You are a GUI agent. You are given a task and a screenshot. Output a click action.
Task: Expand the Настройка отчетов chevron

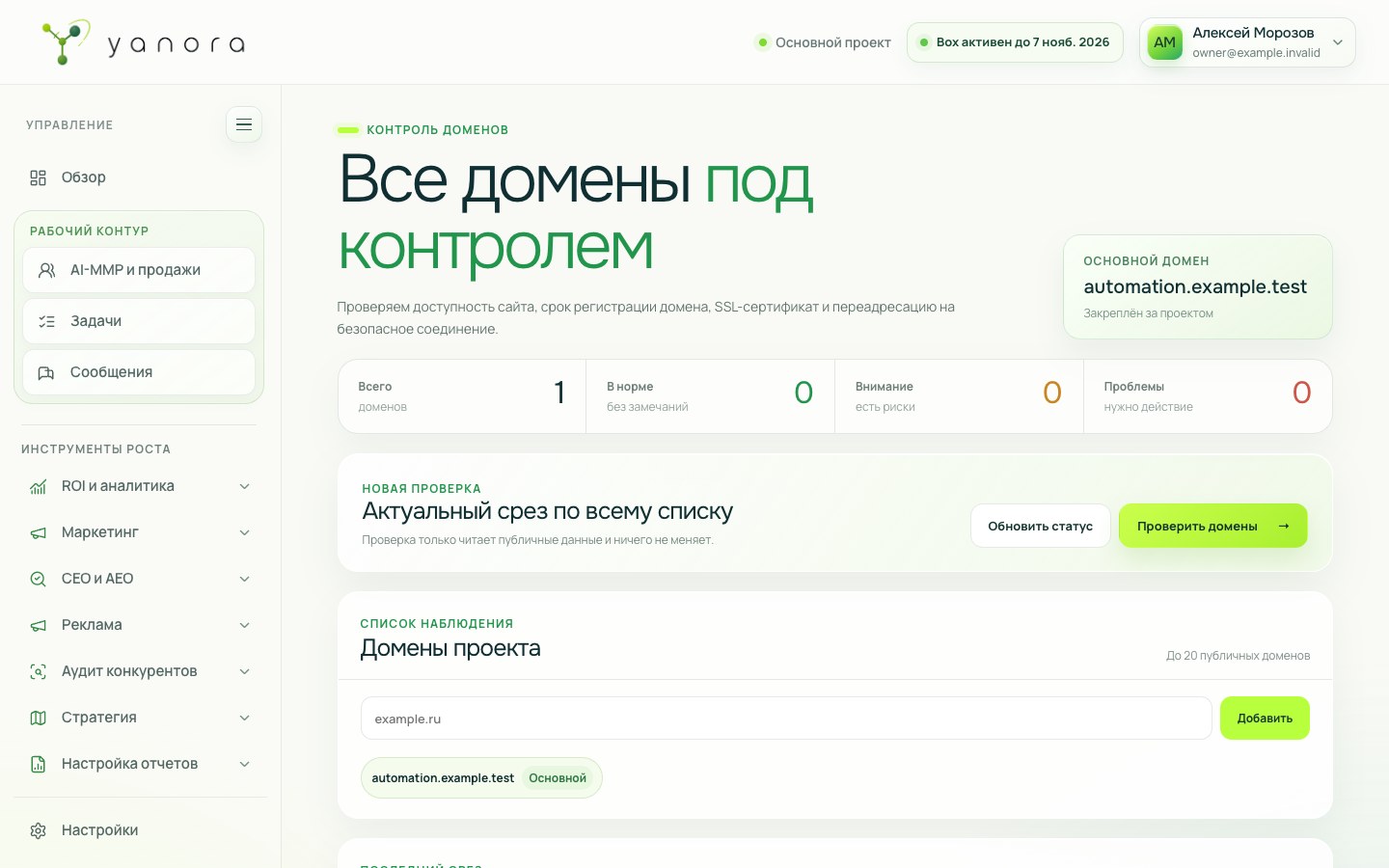click(x=245, y=764)
